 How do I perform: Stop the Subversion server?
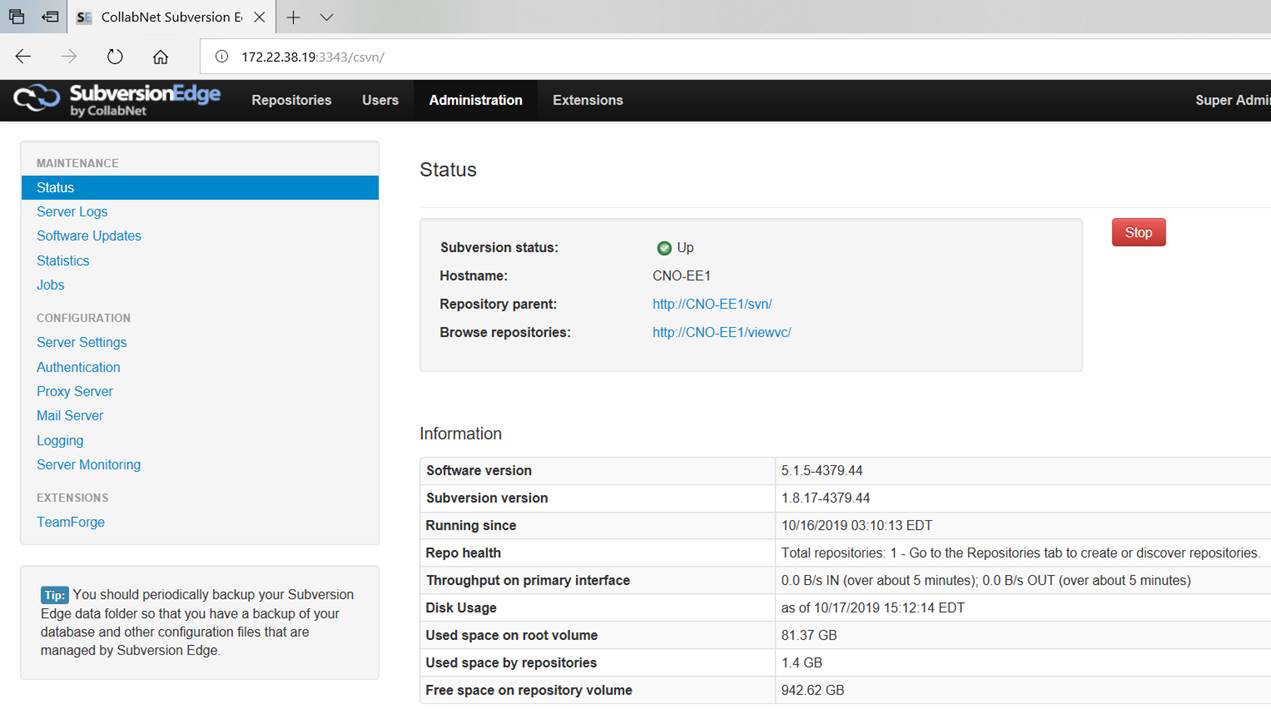1139,232
